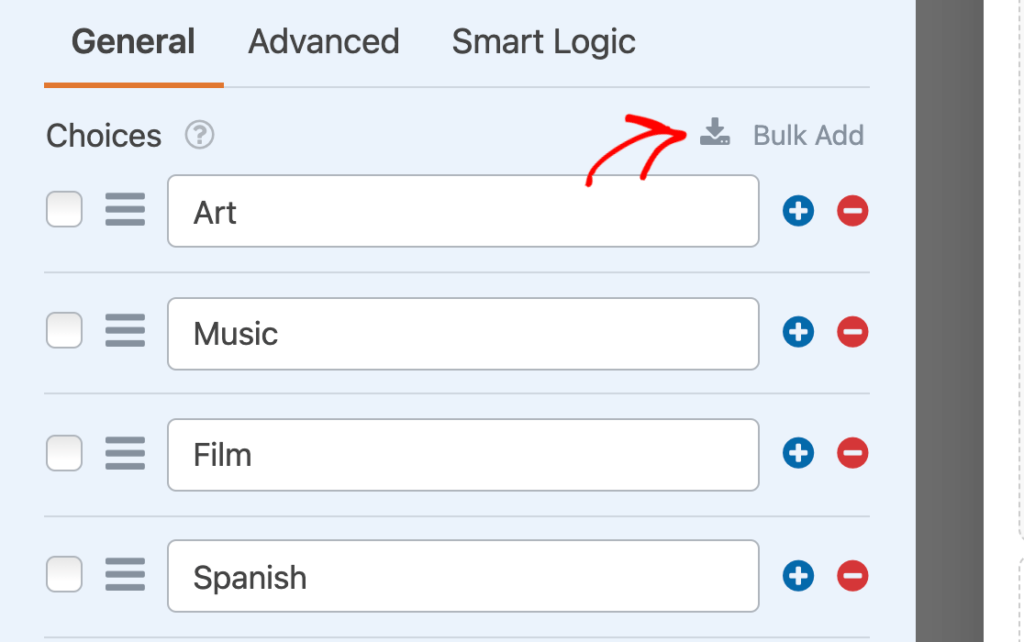Image resolution: width=1024 pixels, height=642 pixels.
Task: Check the Art default checkbox
Action: coord(64,209)
